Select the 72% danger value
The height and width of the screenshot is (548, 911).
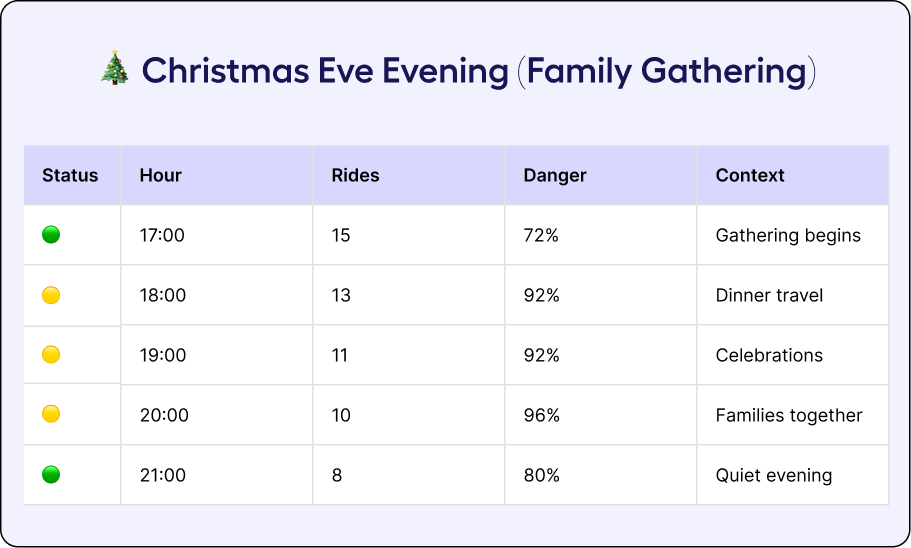pos(541,235)
